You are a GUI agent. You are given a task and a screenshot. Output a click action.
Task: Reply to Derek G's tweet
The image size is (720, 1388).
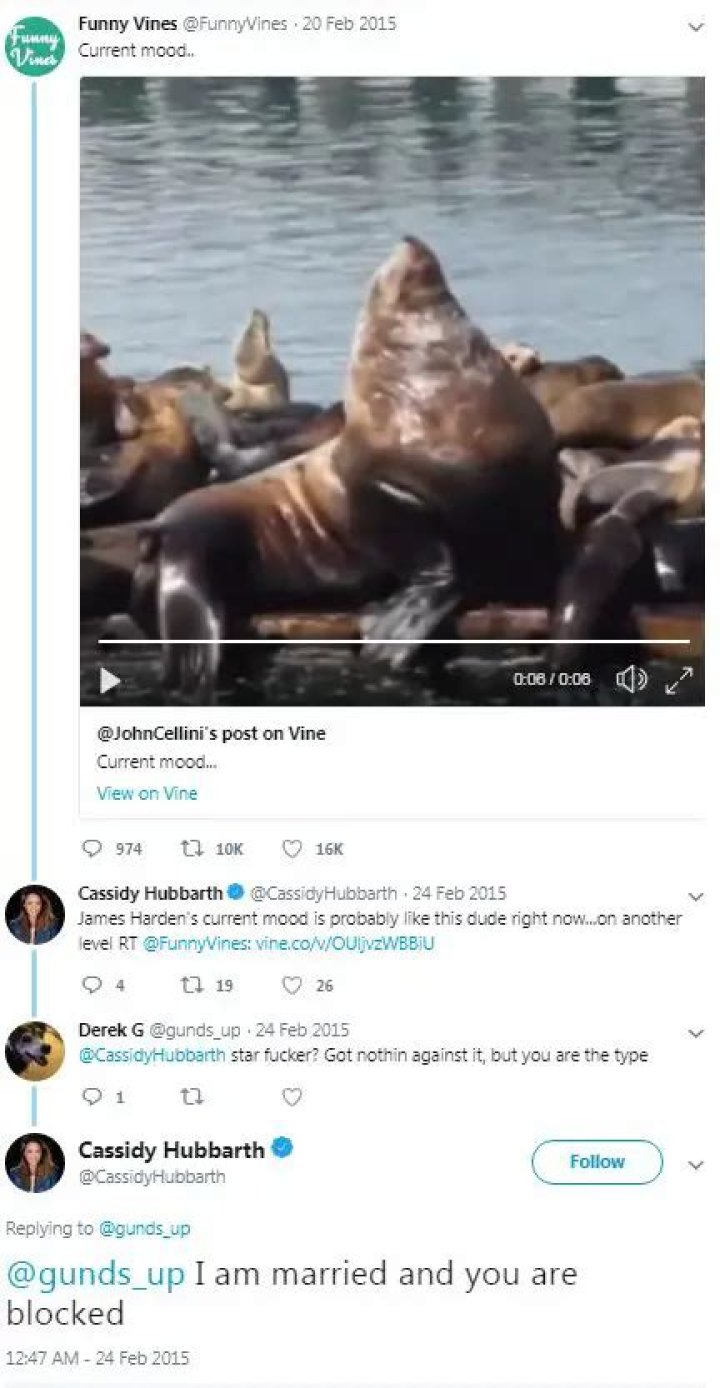tap(93, 1097)
